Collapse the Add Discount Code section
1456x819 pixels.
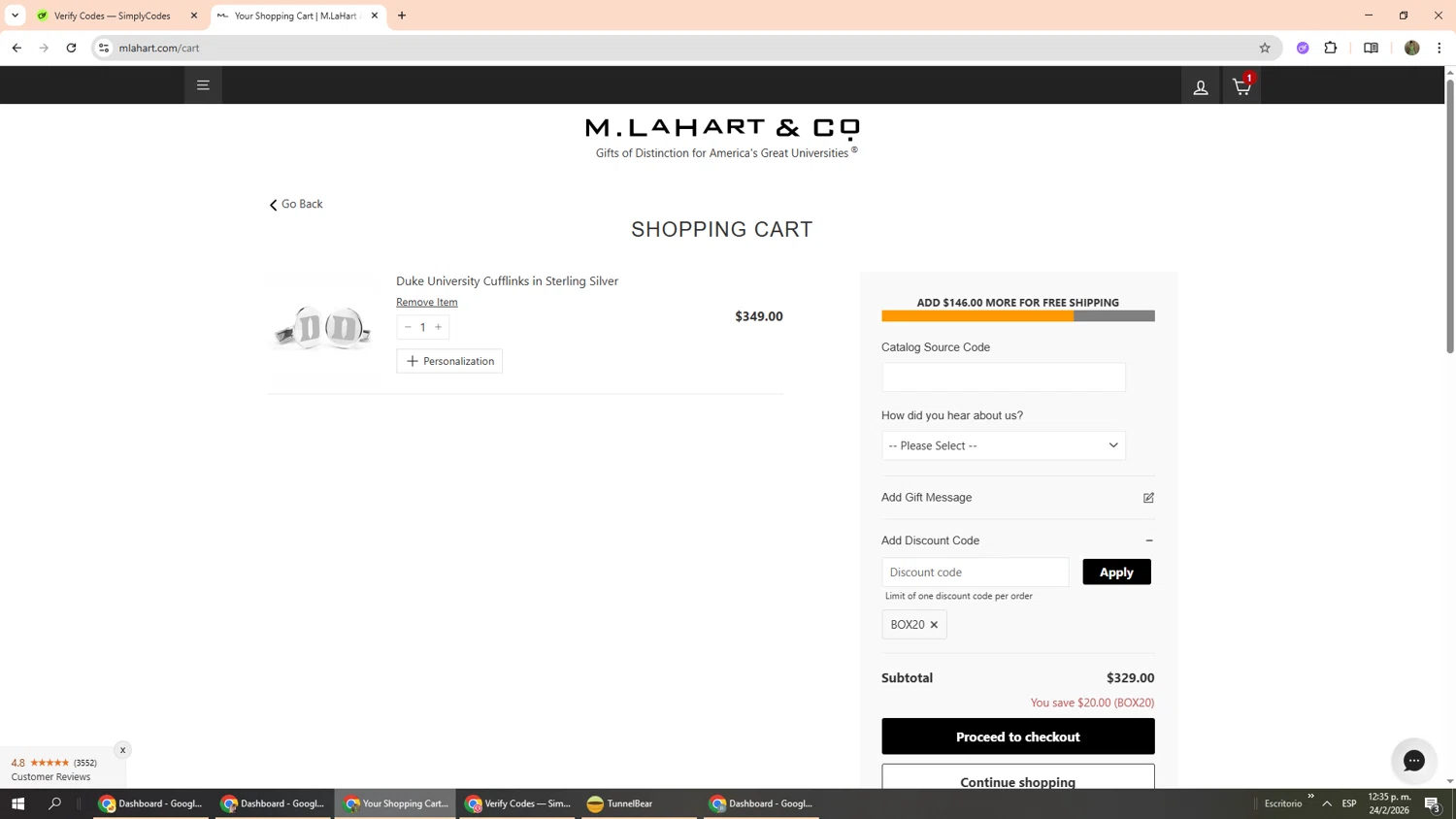pyautogui.click(x=1148, y=541)
